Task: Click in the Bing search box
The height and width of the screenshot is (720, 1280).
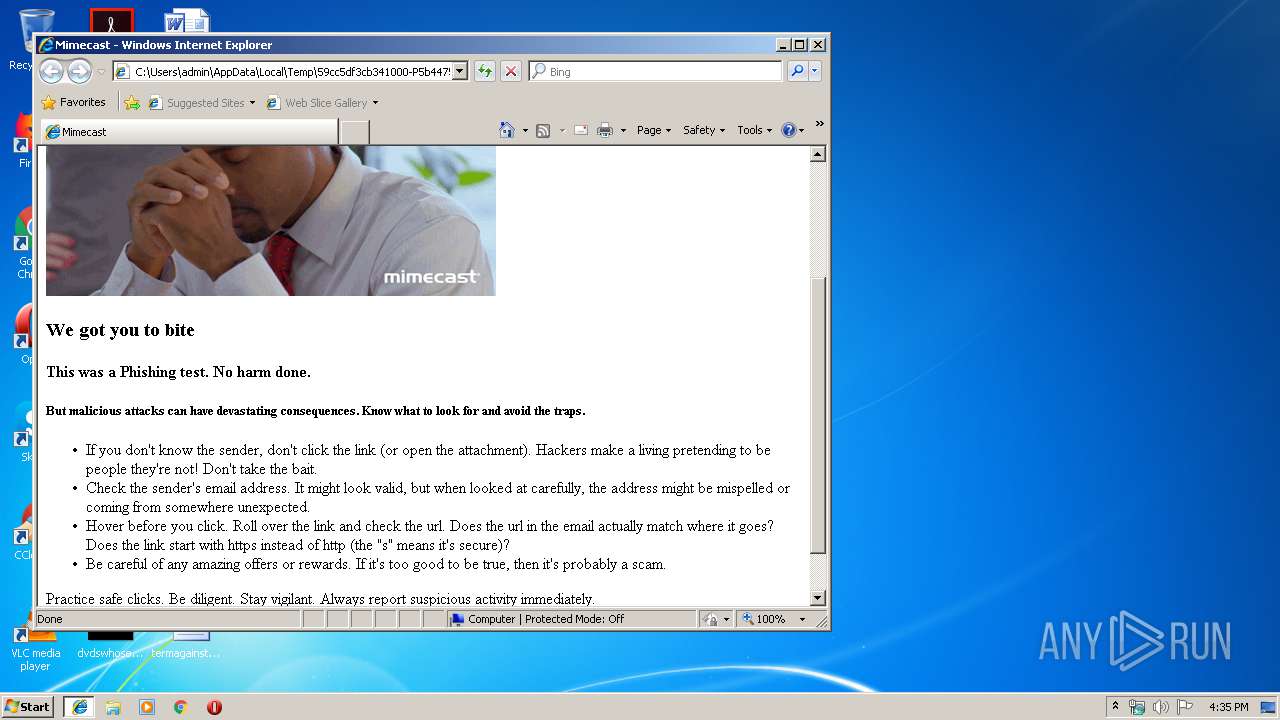Action: pyautogui.click(x=656, y=71)
